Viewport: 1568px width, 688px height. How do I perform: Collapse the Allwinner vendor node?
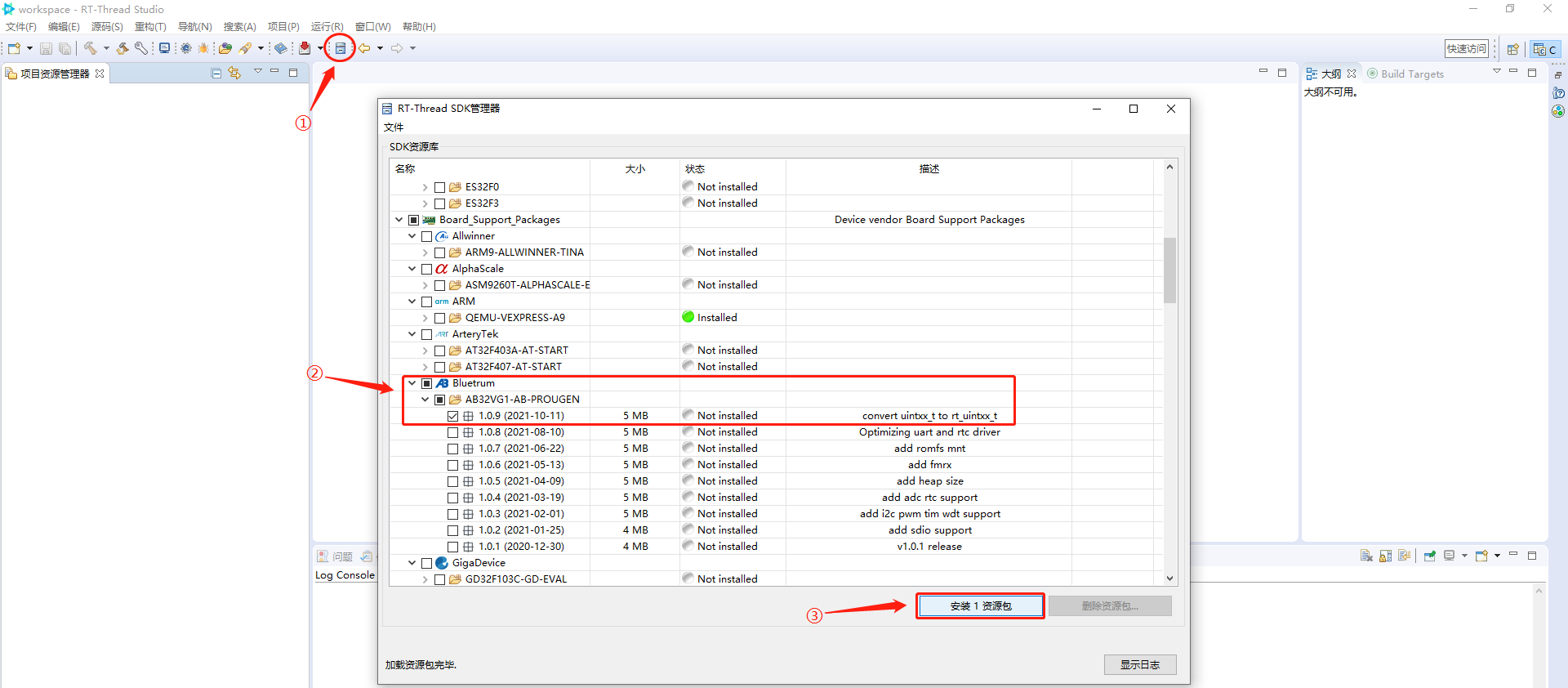click(412, 236)
